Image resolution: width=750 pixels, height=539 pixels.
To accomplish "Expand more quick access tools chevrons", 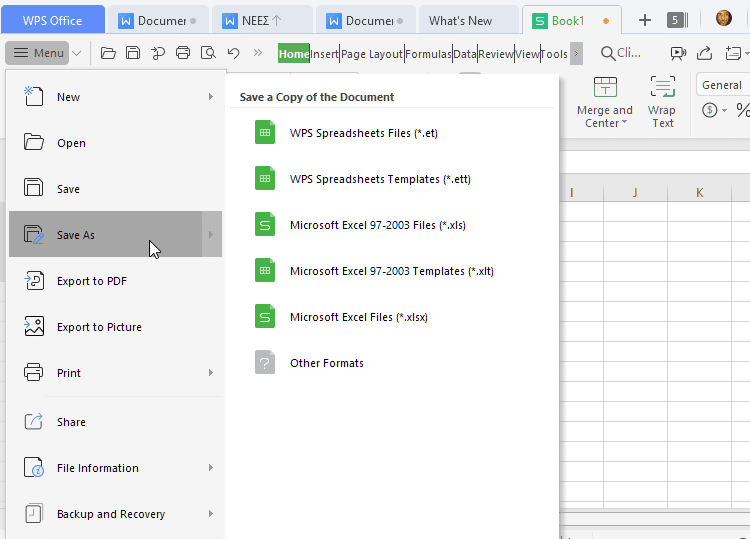I will point(258,53).
